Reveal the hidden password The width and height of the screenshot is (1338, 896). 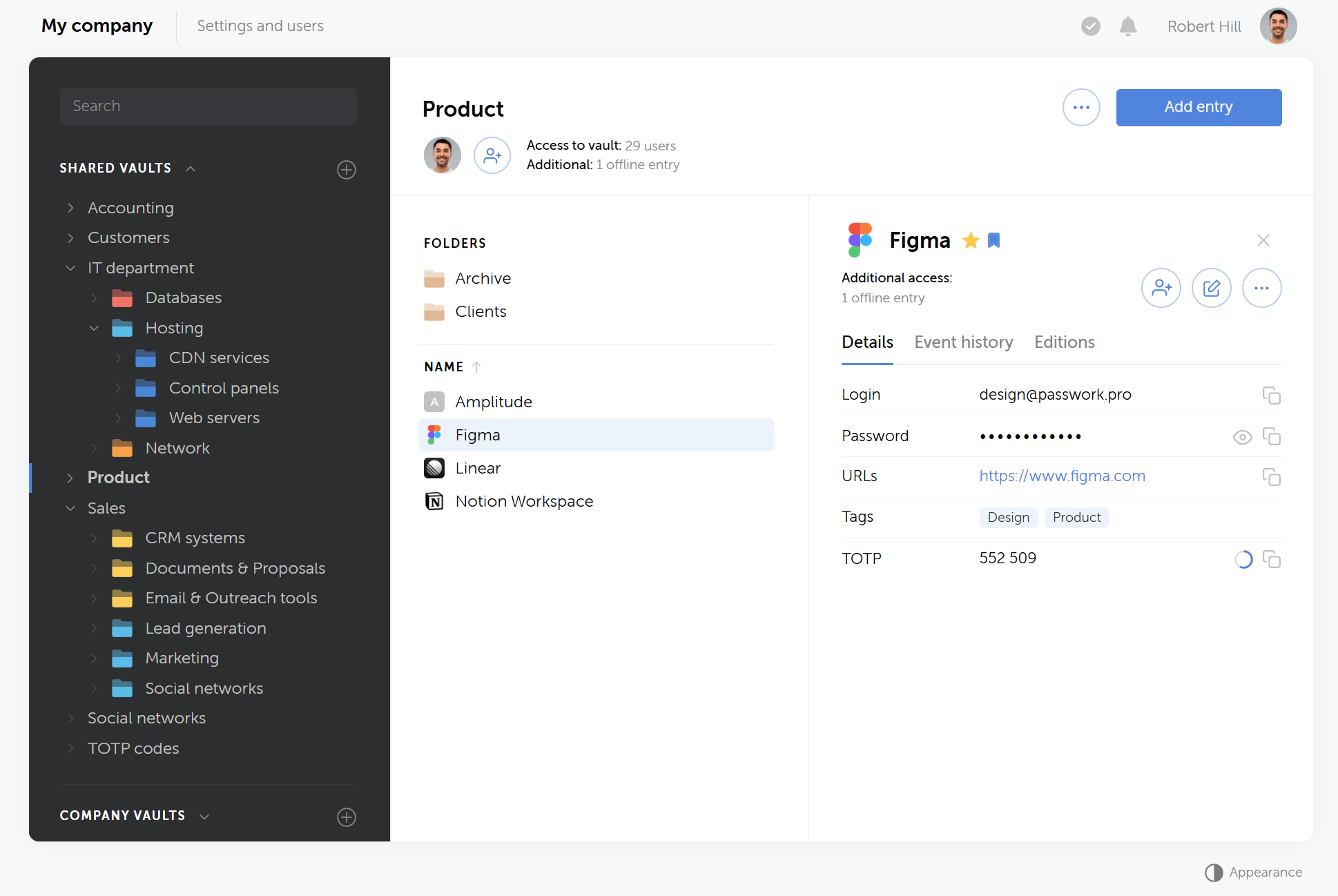click(x=1242, y=437)
